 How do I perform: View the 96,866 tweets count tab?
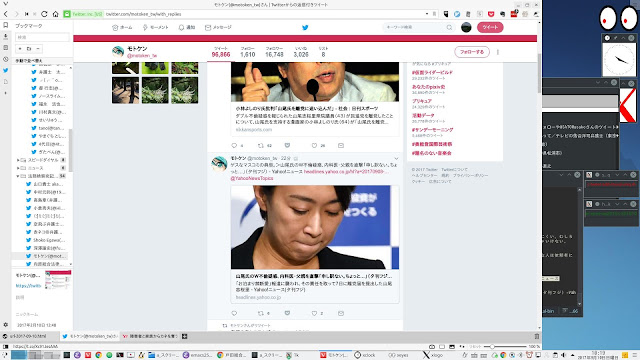click(x=221, y=52)
